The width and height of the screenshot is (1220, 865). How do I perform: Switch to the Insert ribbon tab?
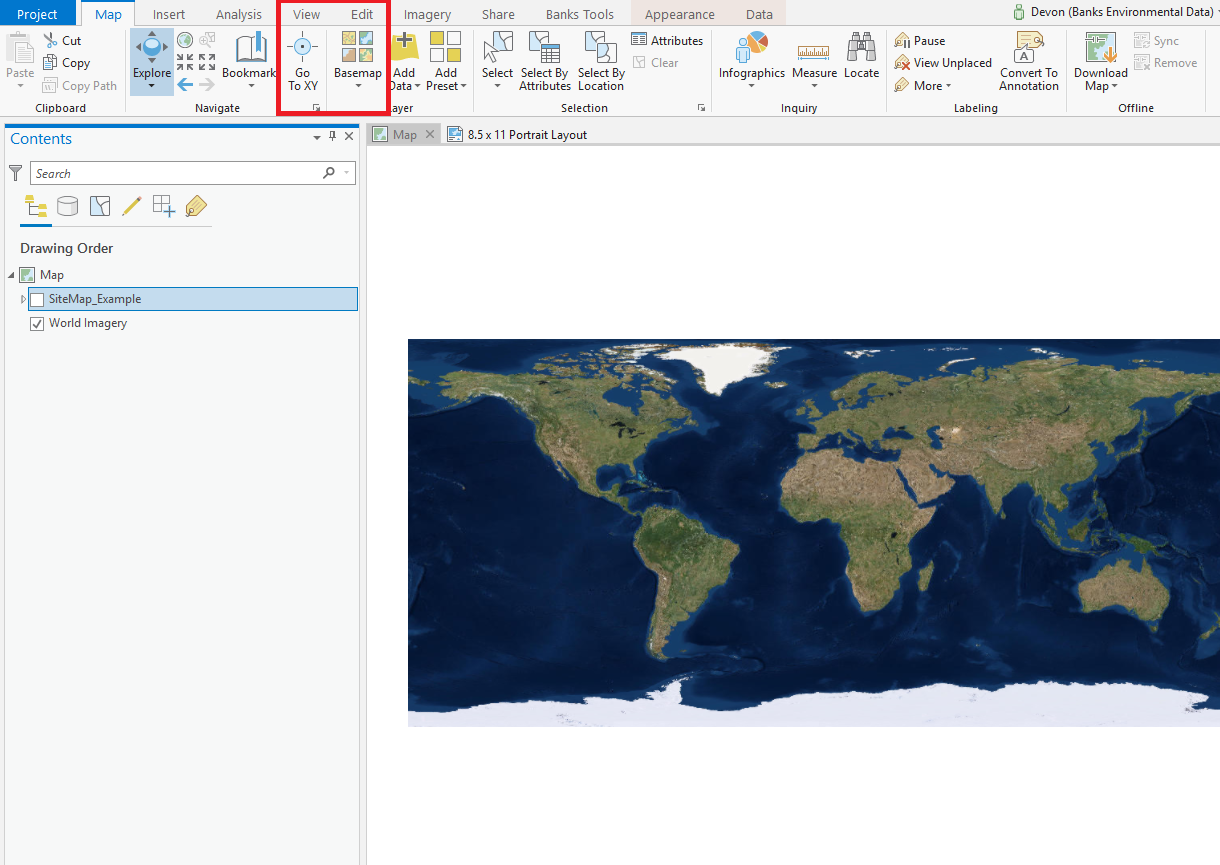pyautogui.click(x=168, y=13)
